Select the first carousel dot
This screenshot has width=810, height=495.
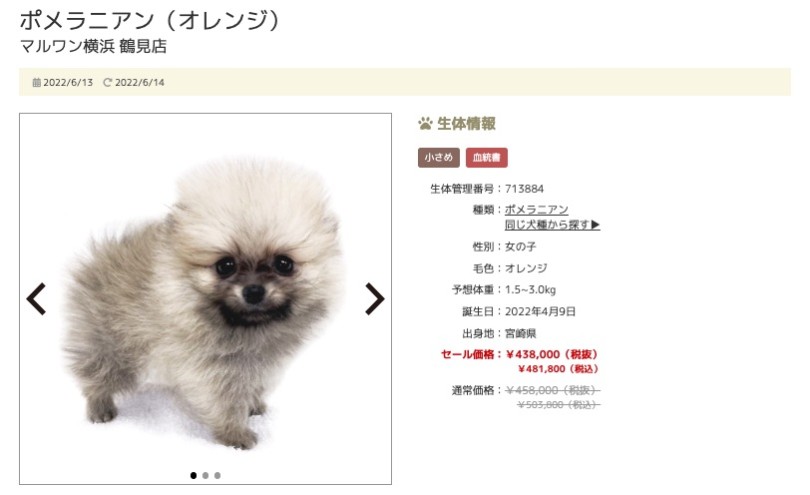point(193,475)
